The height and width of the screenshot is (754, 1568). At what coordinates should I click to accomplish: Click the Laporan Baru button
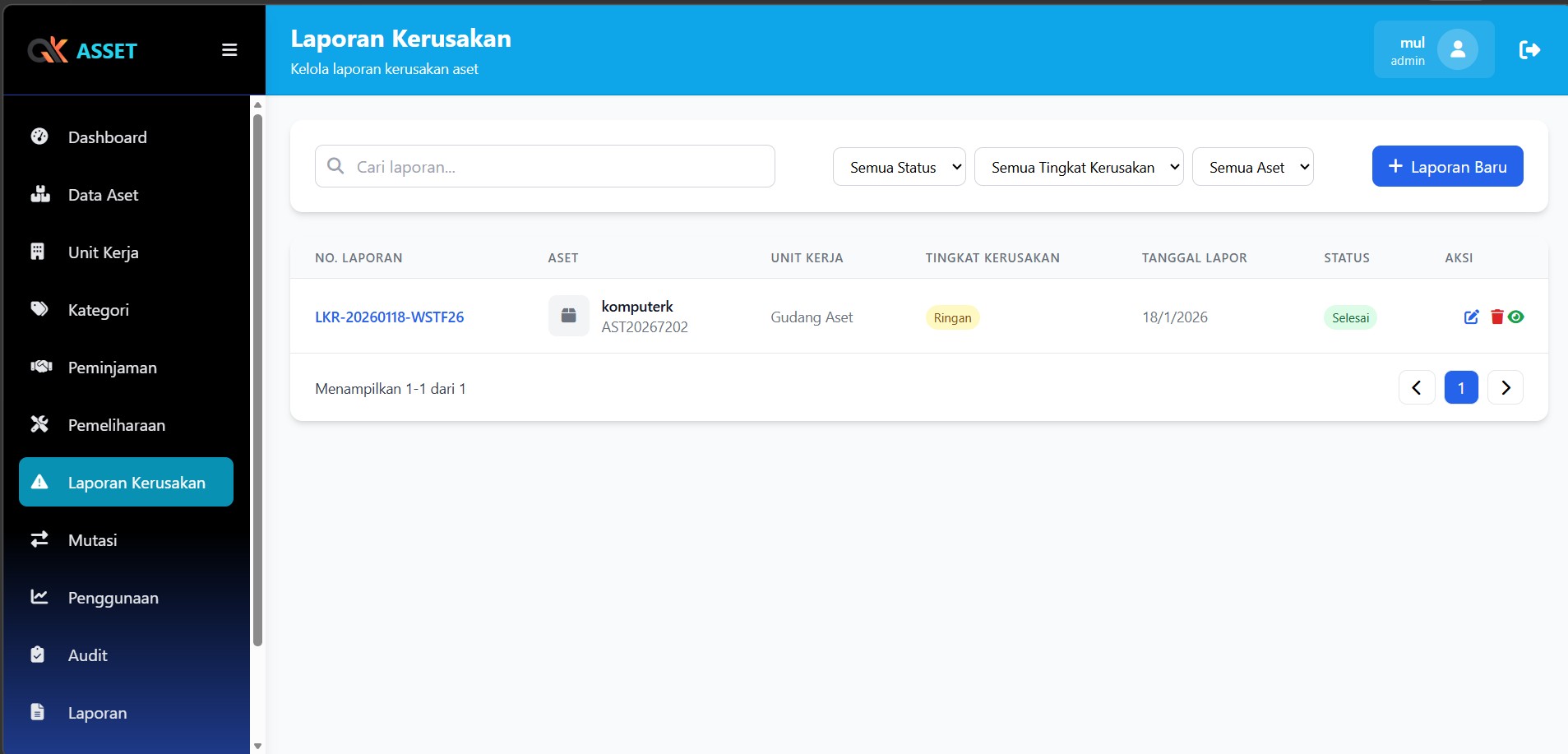1447,166
